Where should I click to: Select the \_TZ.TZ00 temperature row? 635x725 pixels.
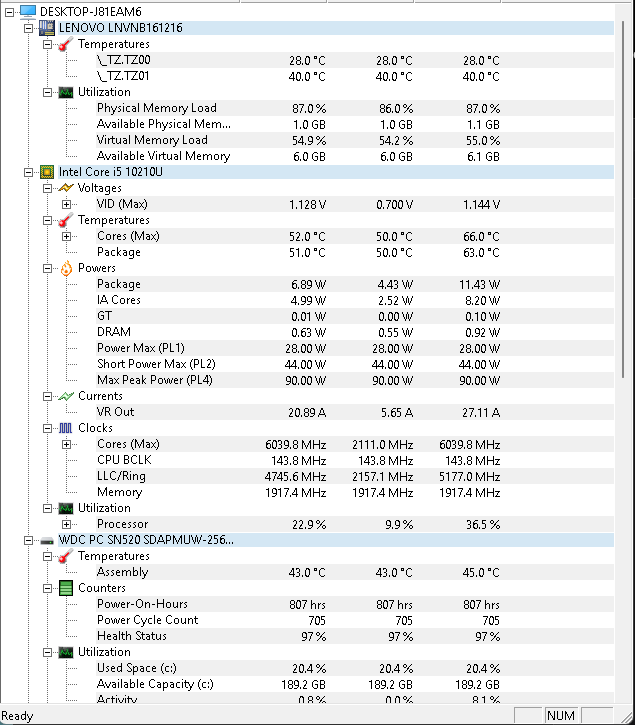tap(354, 60)
